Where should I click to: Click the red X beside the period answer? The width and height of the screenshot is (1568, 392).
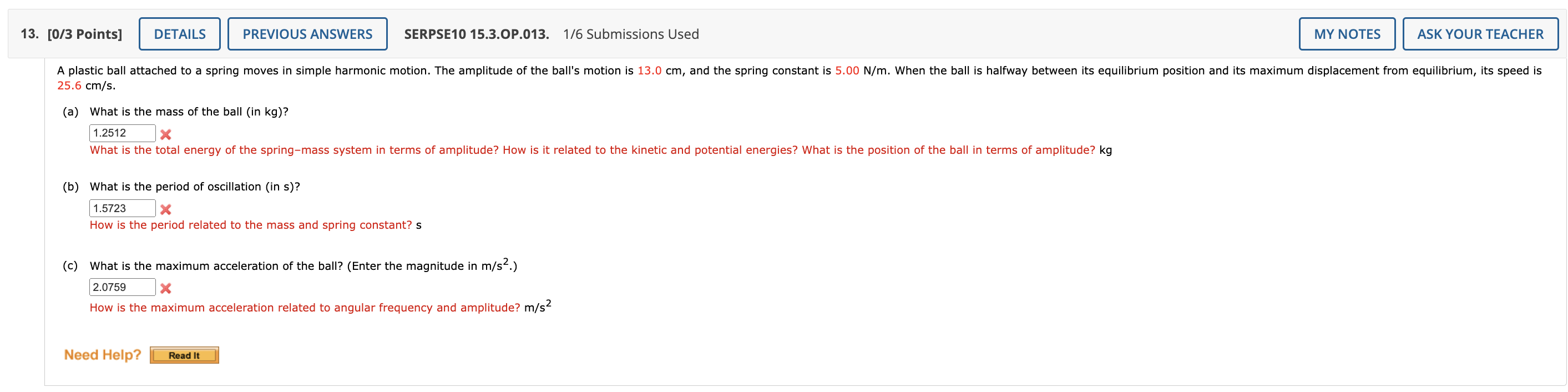pyautogui.click(x=166, y=208)
